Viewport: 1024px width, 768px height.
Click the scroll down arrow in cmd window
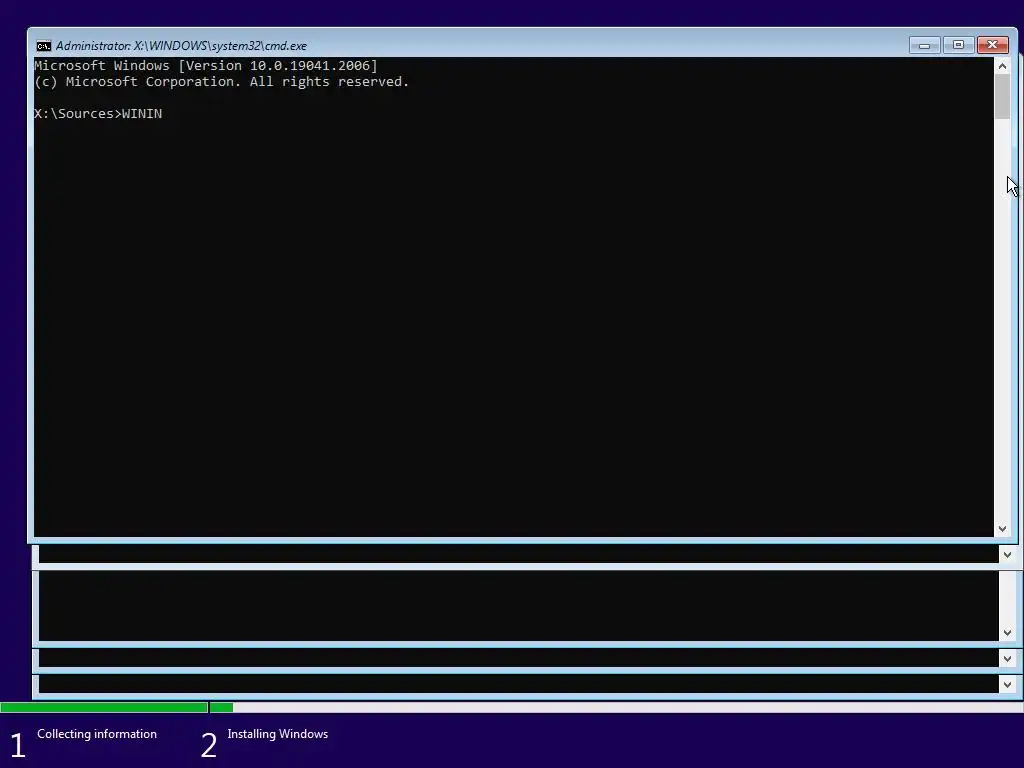(1002, 529)
